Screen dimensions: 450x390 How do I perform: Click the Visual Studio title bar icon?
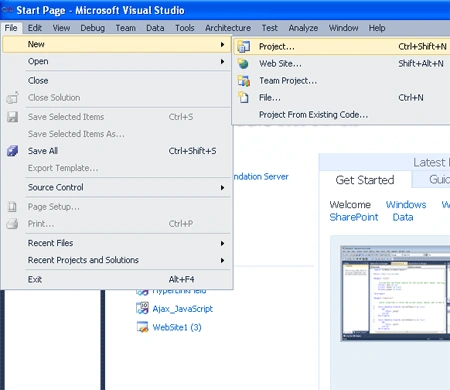(x=7, y=10)
